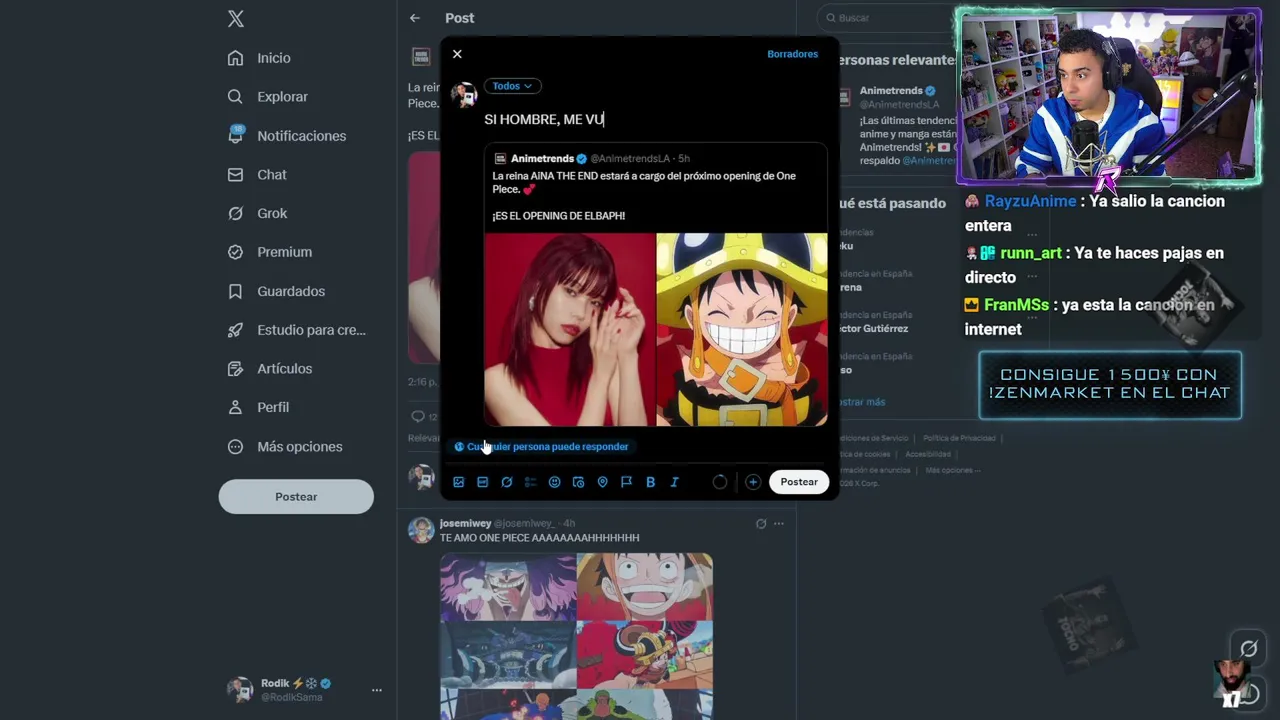Click user avatar inside compose dialog
Viewport: 1280px width, 720px height.
(464, 95)
